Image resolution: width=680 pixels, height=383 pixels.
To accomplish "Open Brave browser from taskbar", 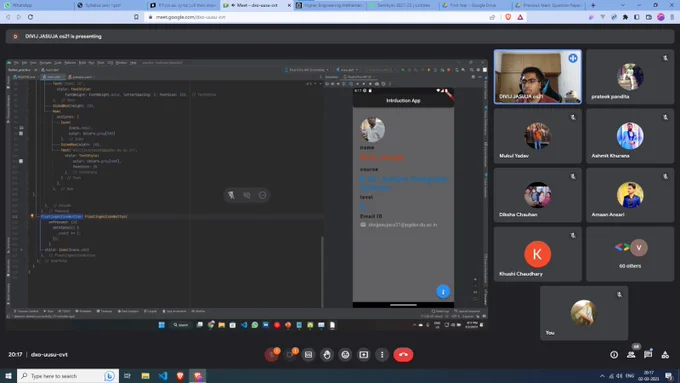I will [180, 376].
